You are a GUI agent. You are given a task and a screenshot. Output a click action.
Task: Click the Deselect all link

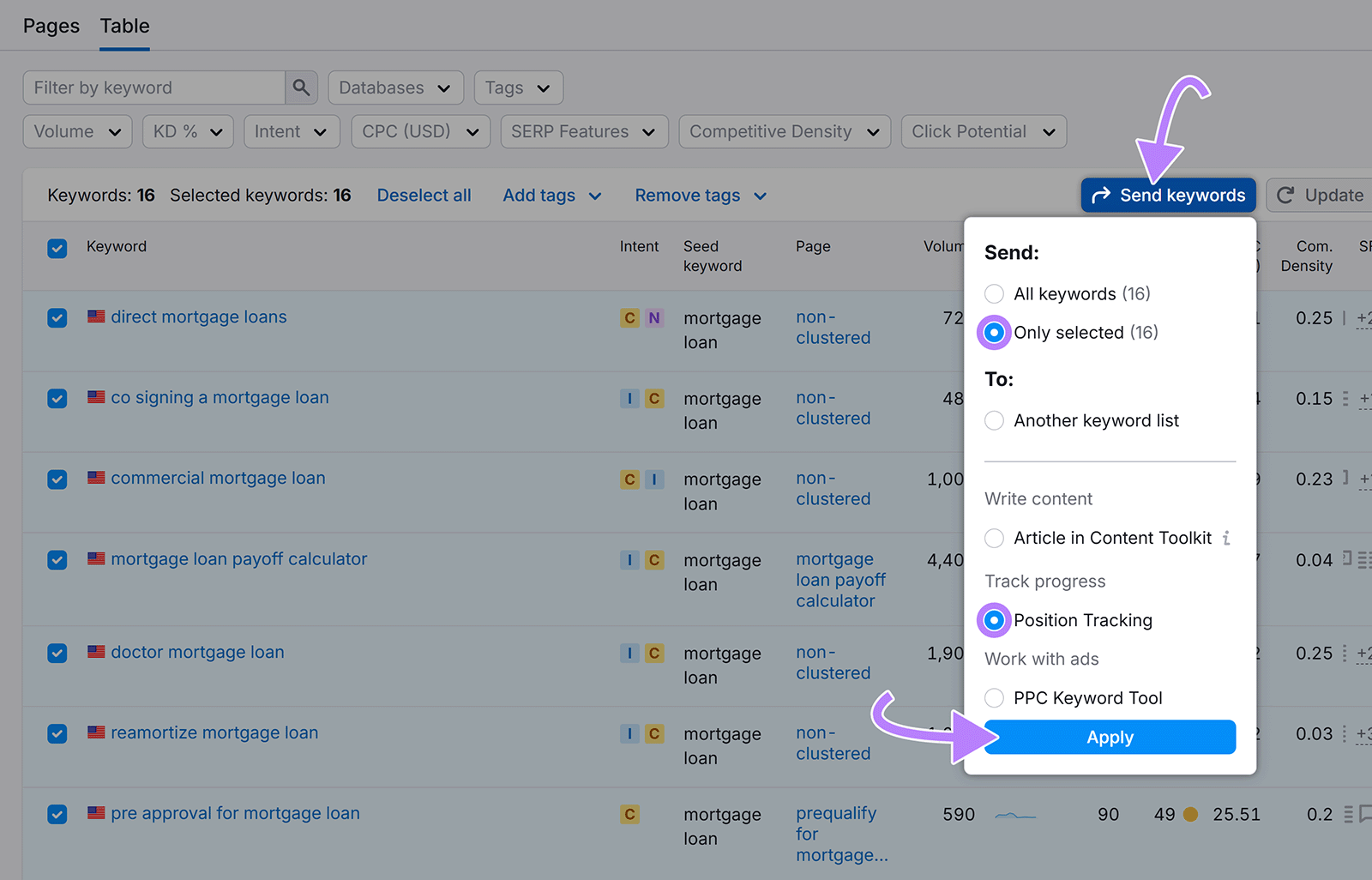[x=424, y=195]
